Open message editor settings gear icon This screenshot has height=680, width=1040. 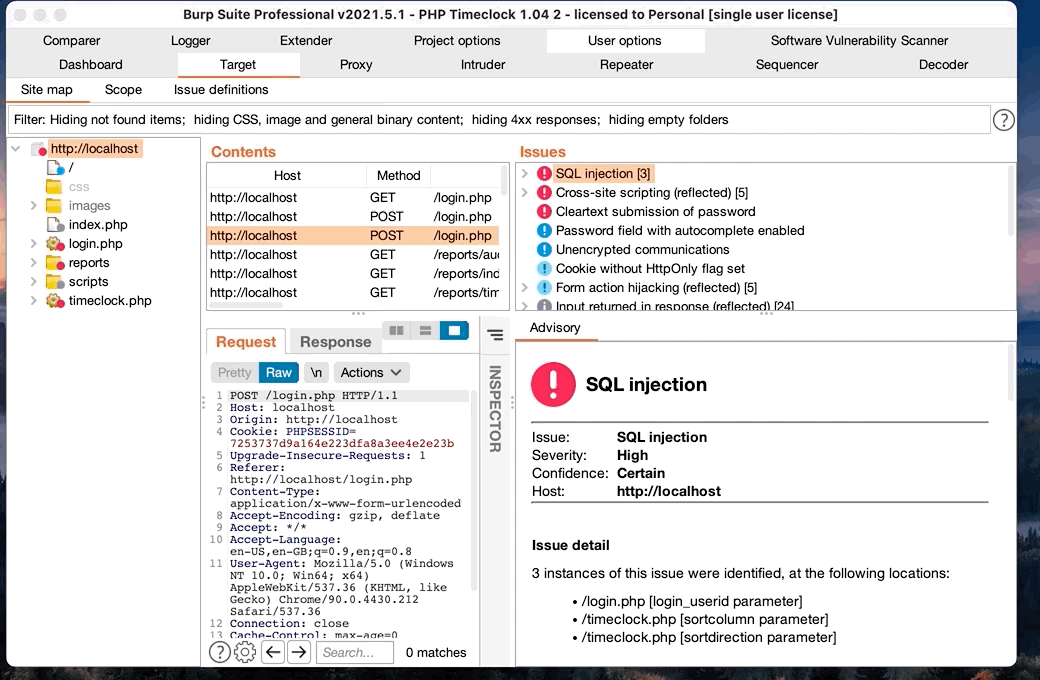245,653
